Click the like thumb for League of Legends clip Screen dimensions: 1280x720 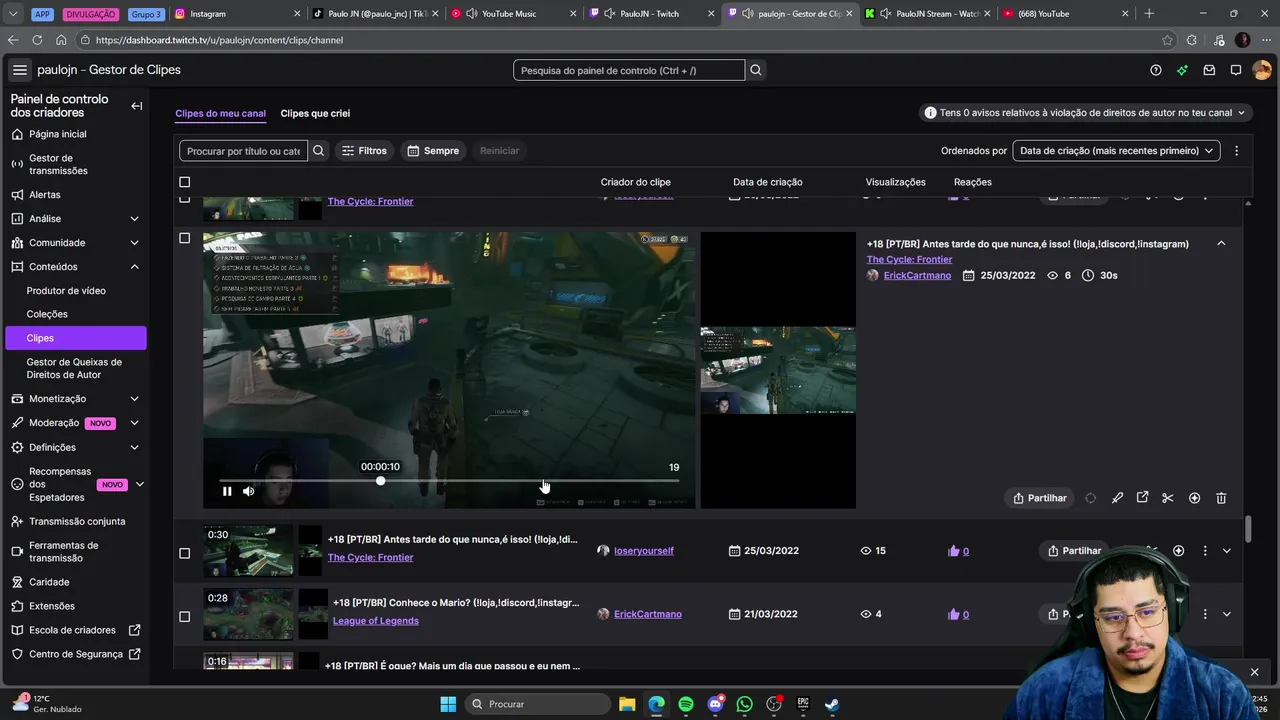(954, 614)
